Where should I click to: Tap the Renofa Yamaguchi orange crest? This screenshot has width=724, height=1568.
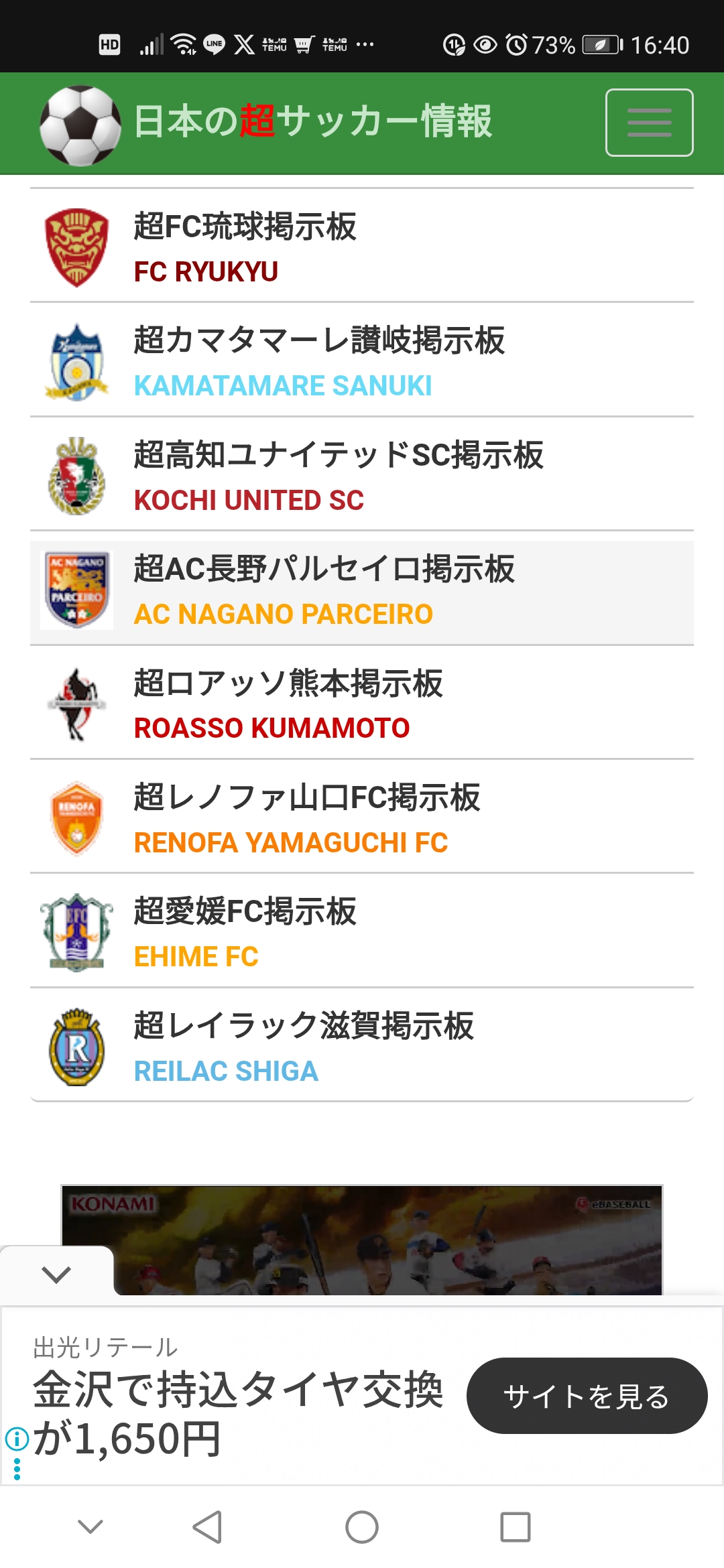(x=76, y=818)
